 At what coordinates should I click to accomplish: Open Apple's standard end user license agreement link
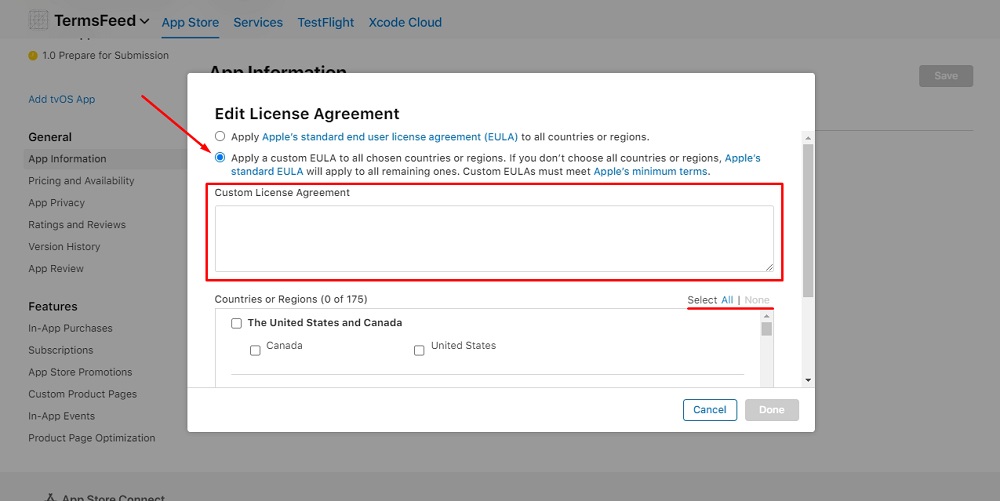click(390, 137)
